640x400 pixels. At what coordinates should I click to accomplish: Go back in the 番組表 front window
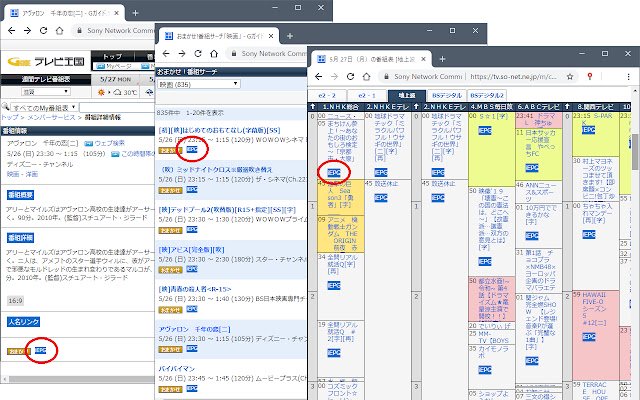[x=319, y=76]
